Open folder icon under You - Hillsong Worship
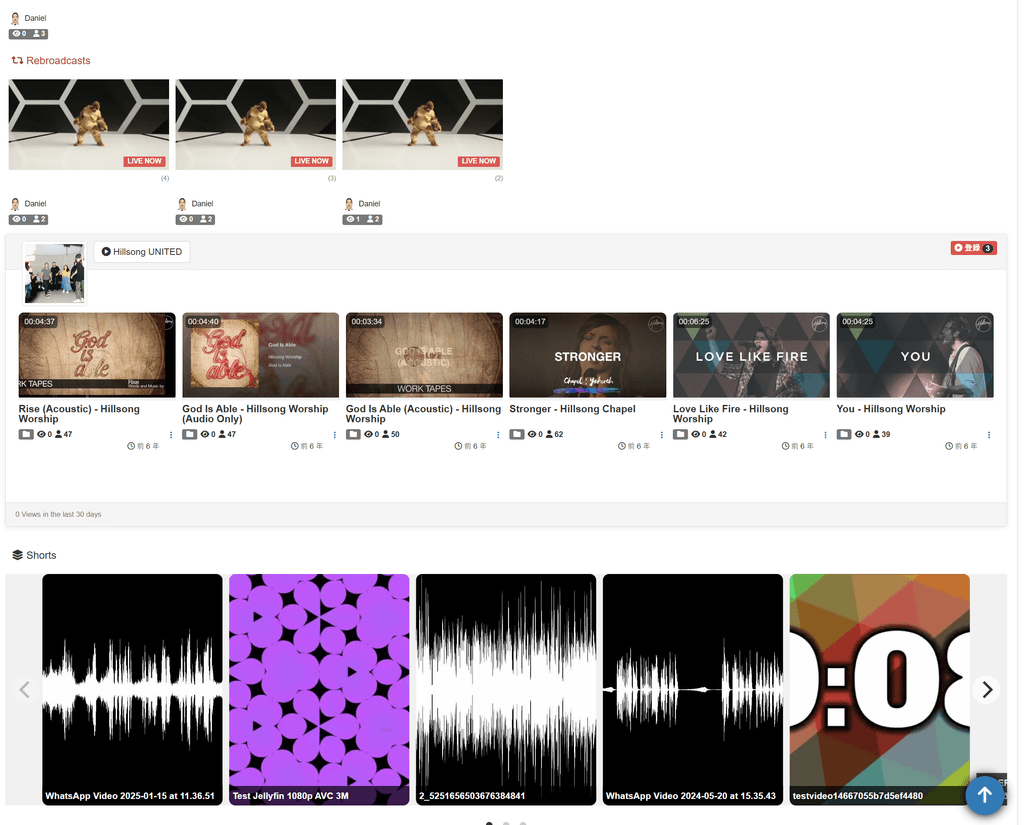The width and height of the screenshot is (1024, 825). pyautogui.click(x=844, y=434)
